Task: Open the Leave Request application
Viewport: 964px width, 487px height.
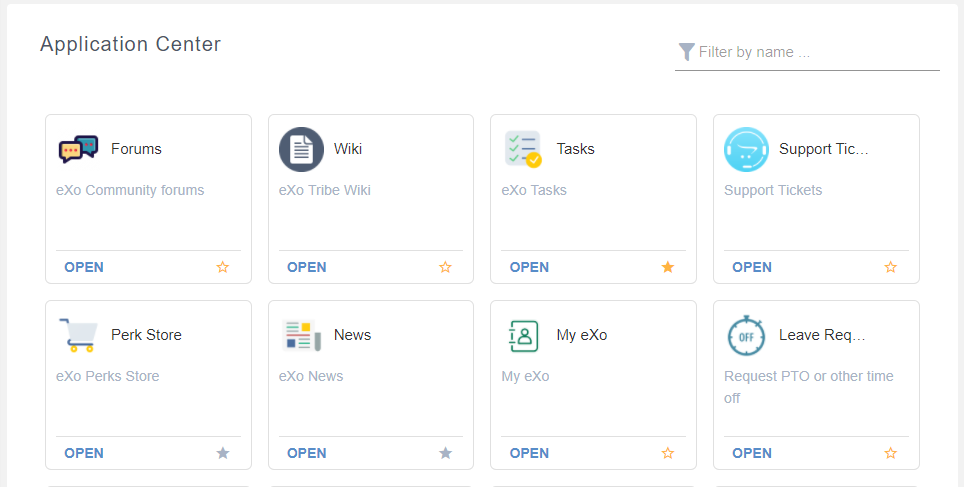Action: pyautogui.click(x=752, y=453)
